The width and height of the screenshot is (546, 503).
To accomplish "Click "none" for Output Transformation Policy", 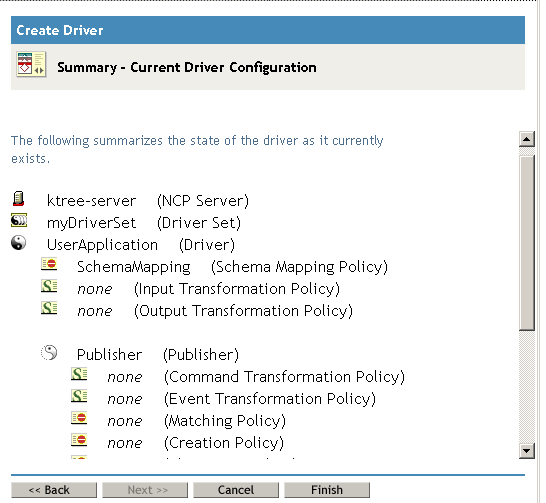I will (95, 311).
